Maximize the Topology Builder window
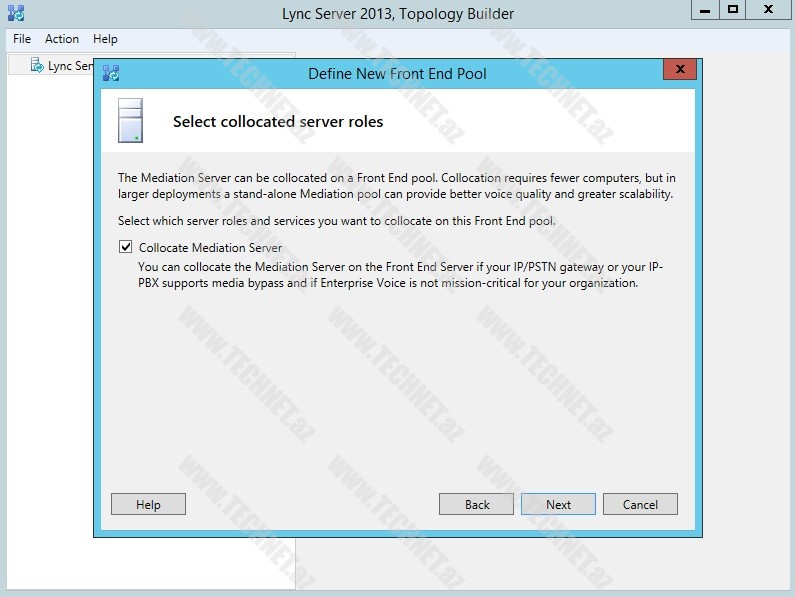The height and width of the screenshot is (597, 795). pos(733,9)
